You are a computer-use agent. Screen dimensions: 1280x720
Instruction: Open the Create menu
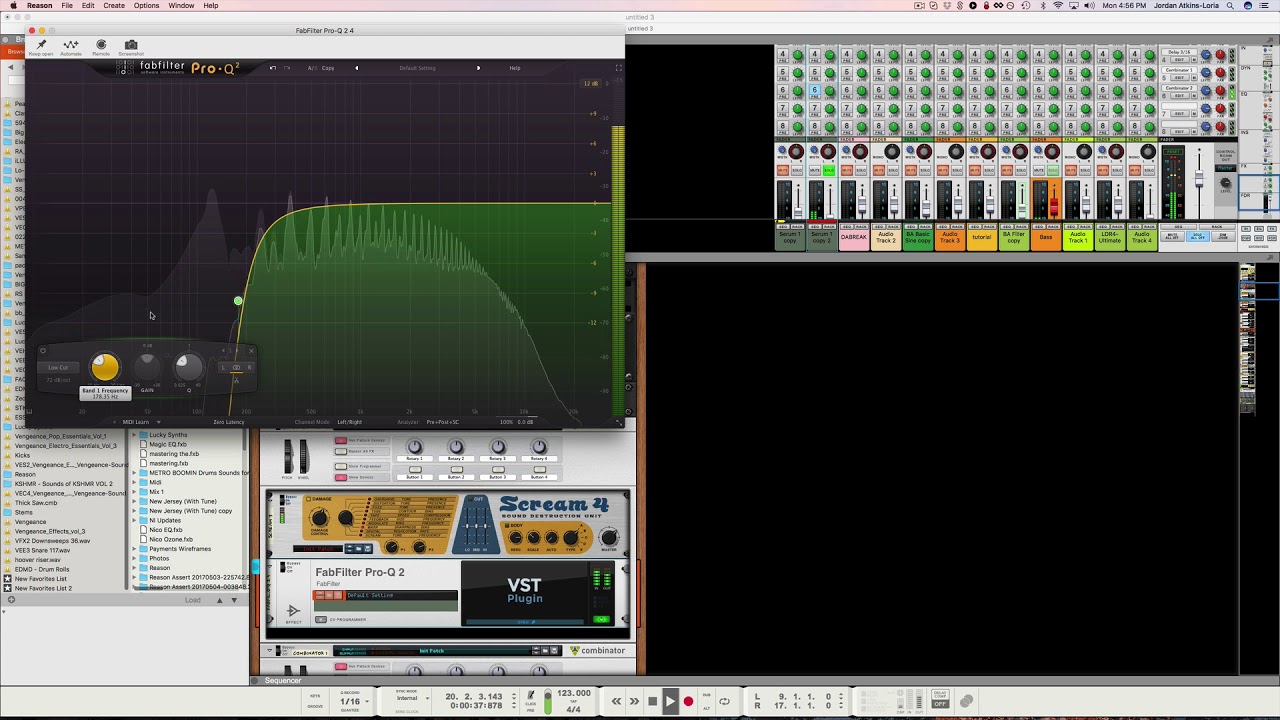tap(114, 6)
